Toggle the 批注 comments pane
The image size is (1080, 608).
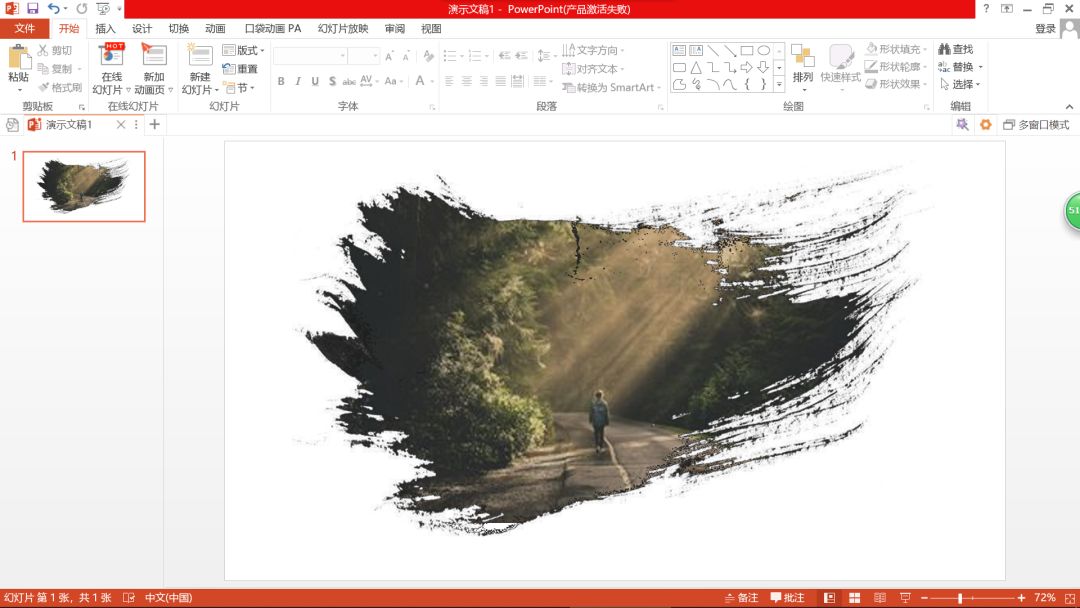coord(787,598)
